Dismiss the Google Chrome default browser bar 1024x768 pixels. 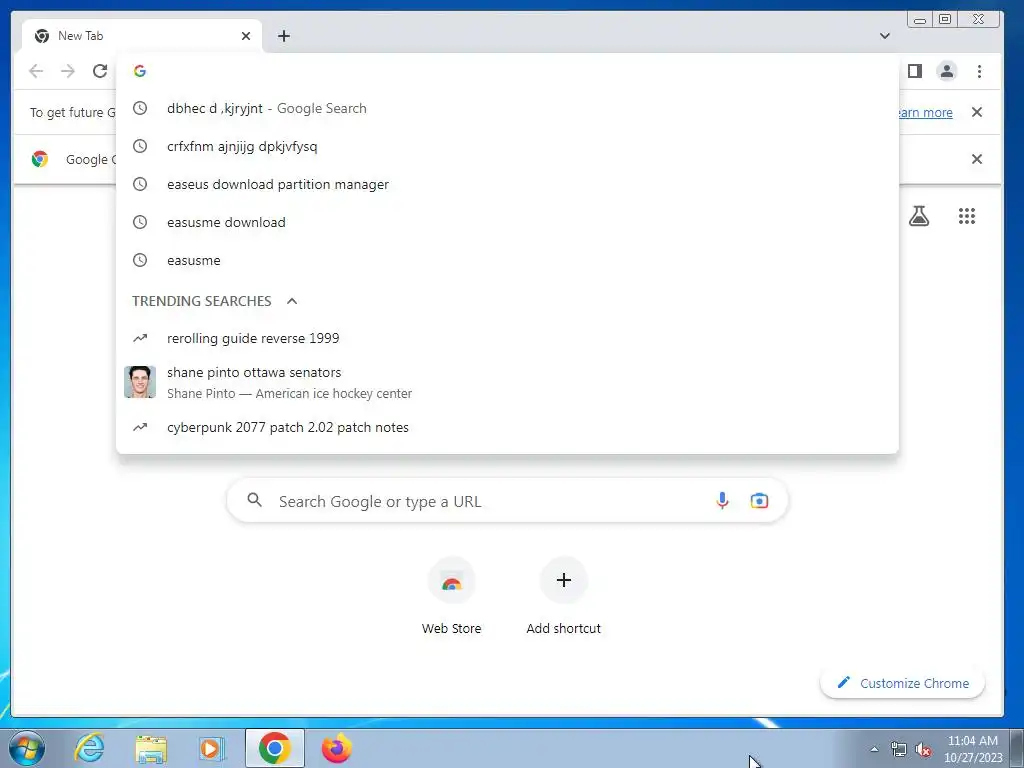pos(976,159)
